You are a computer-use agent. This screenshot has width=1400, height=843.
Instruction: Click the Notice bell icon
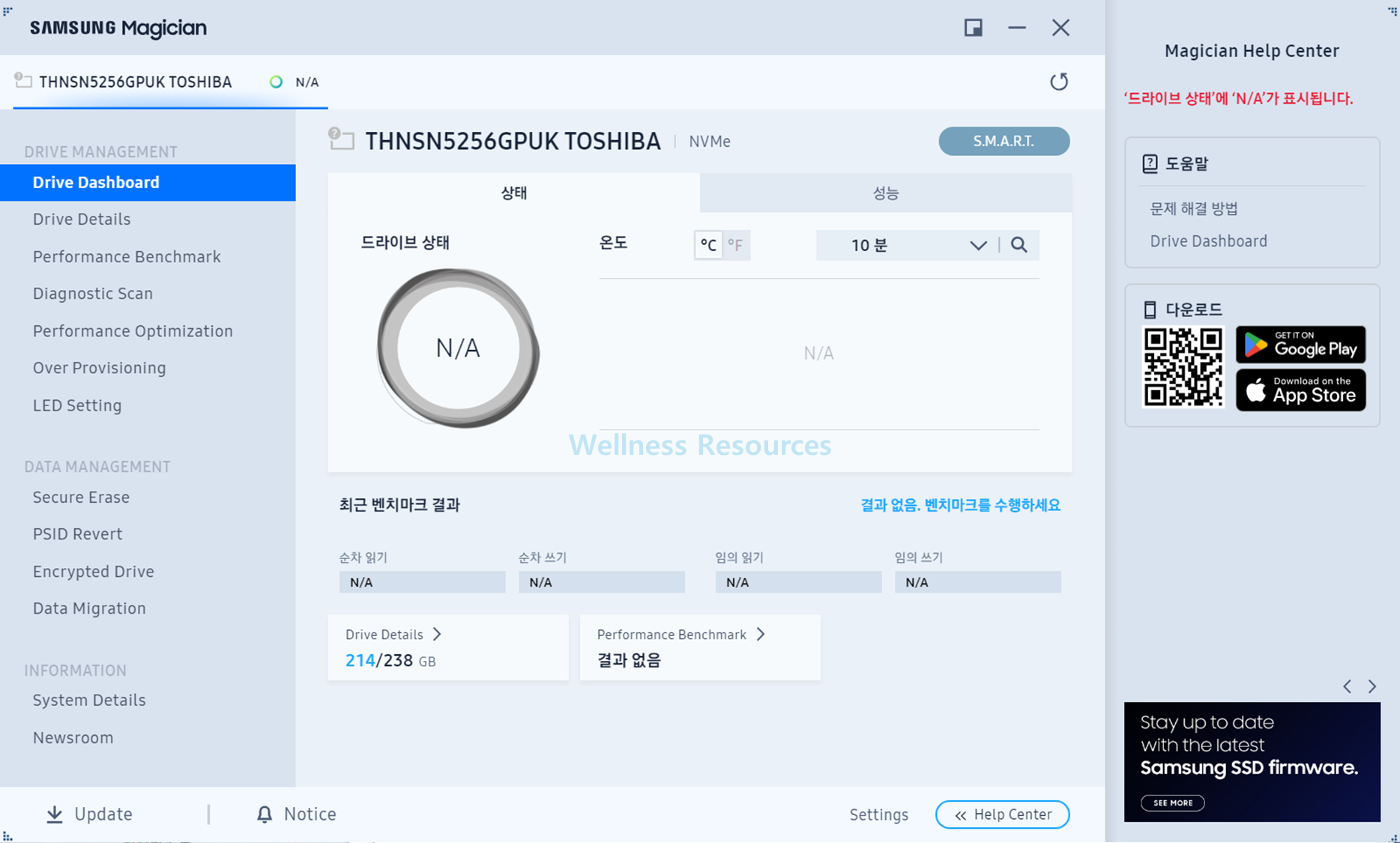click(265, 815)
